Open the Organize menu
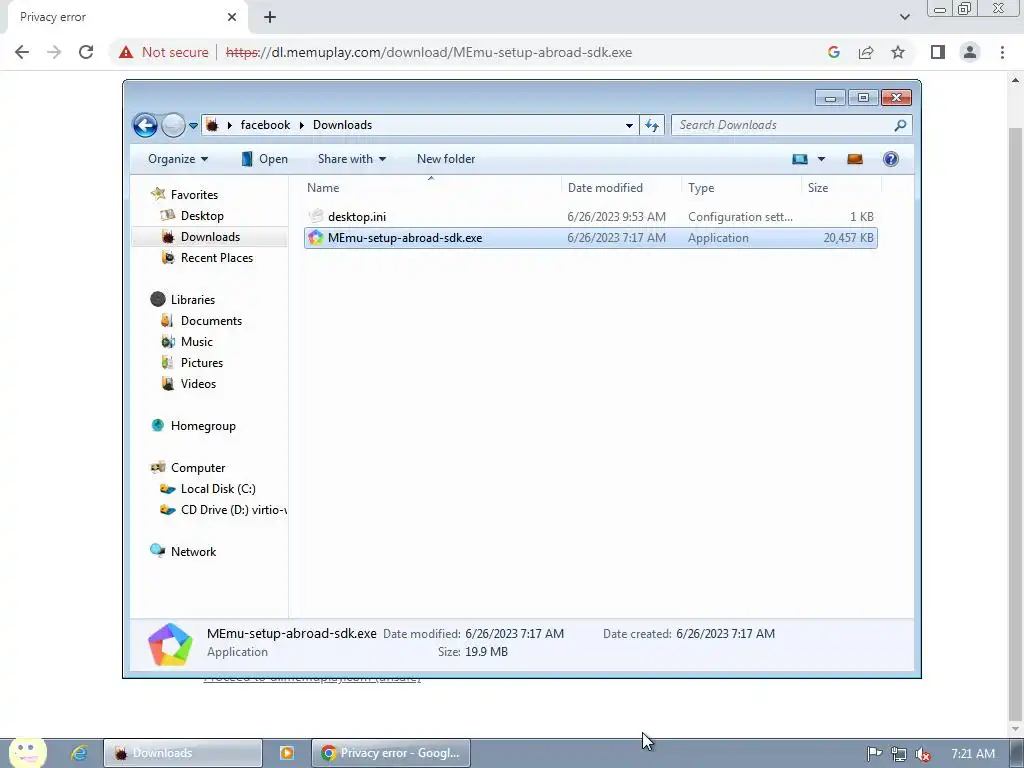 (x=178, y=159)
